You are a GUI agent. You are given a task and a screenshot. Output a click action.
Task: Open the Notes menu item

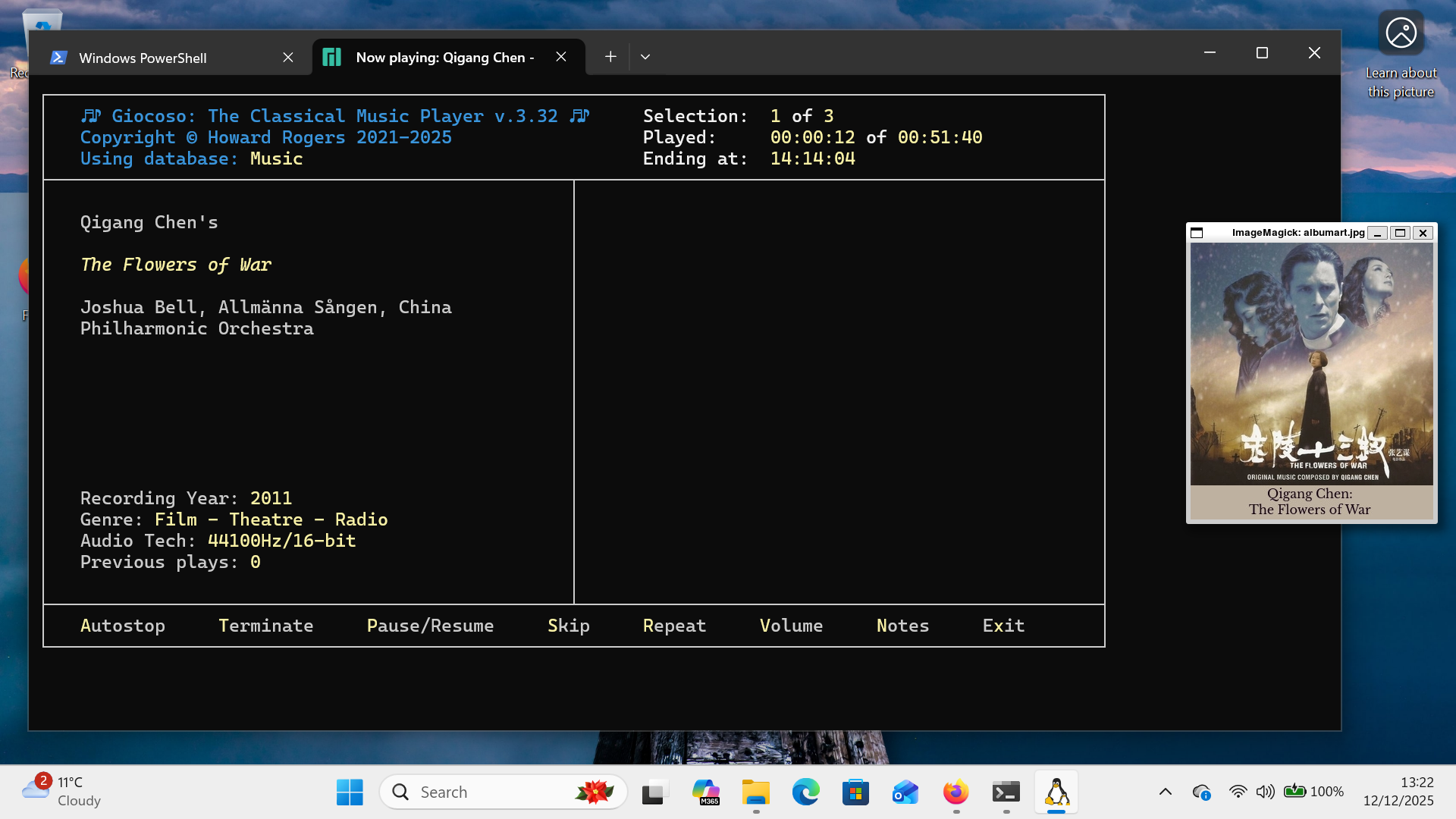pos(902,626)
